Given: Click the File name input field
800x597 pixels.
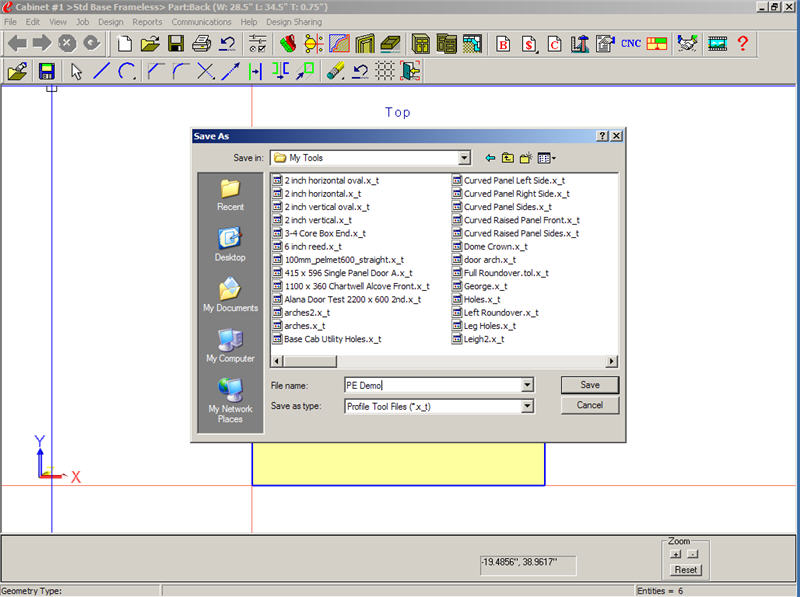Looking at the screenshot, I should 433,385.
